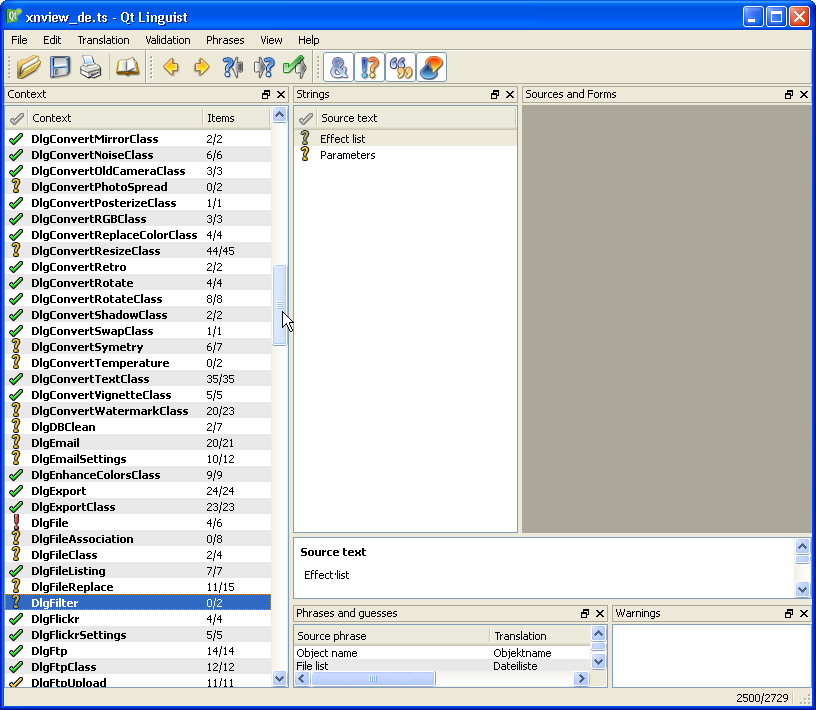Go to previous item with left arrow

point(171,67)
